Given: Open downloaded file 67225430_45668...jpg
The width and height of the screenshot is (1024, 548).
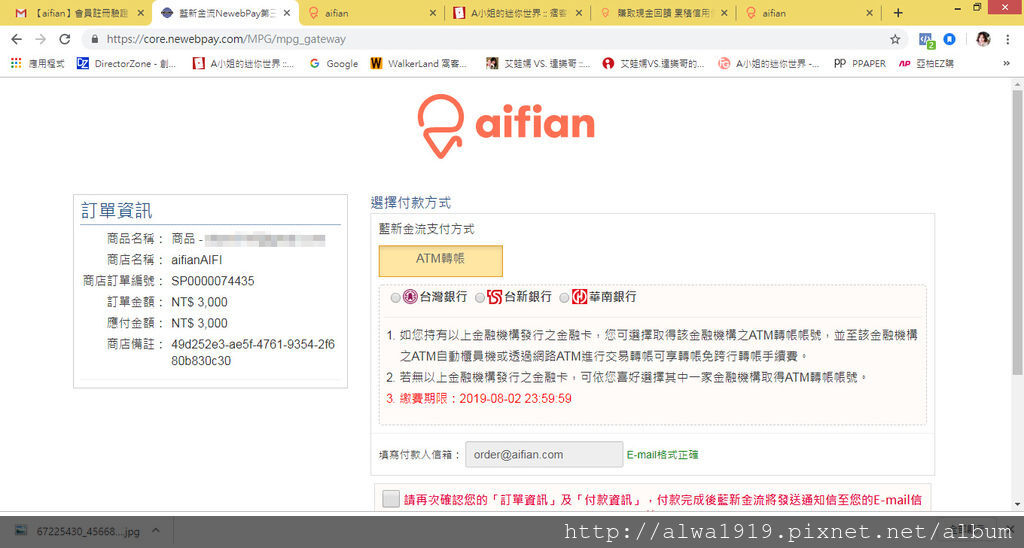Looking at the screenshot, I should pos(78,531).
